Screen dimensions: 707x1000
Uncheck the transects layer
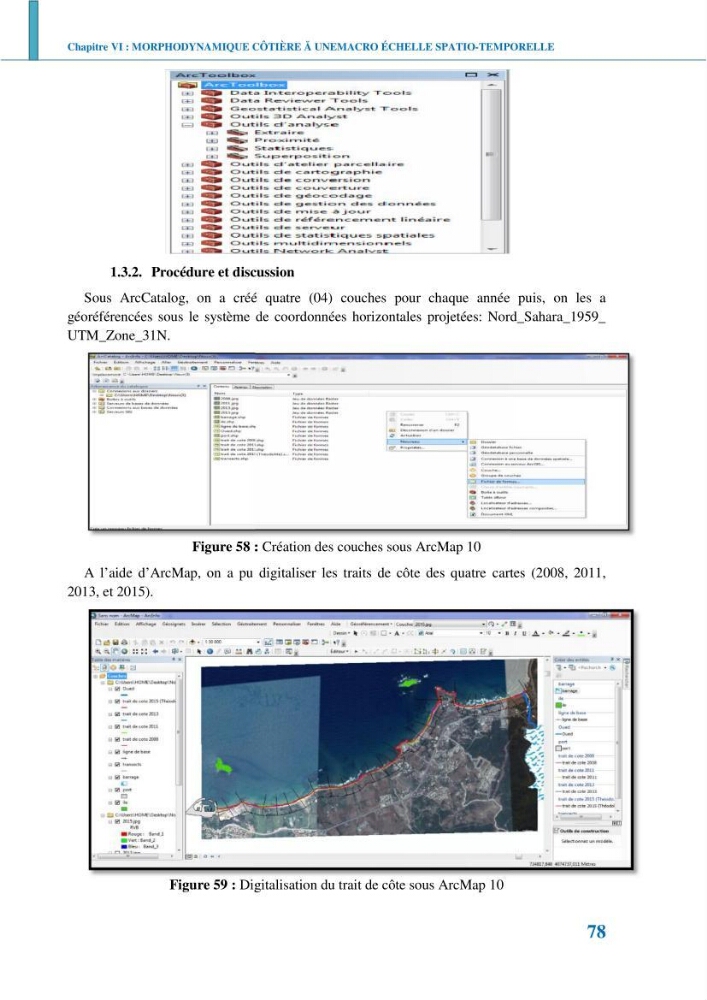click(x=117, y=764)
